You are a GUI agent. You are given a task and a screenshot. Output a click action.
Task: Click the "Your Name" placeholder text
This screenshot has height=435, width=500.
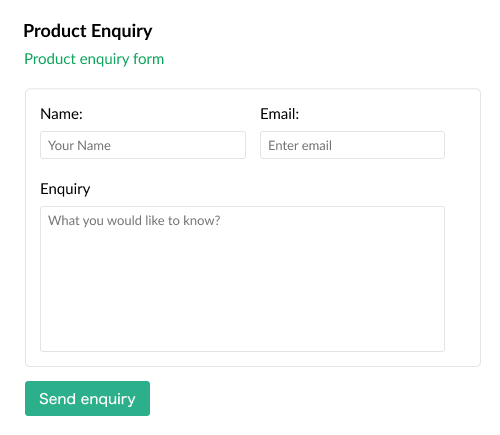(79, 146)
